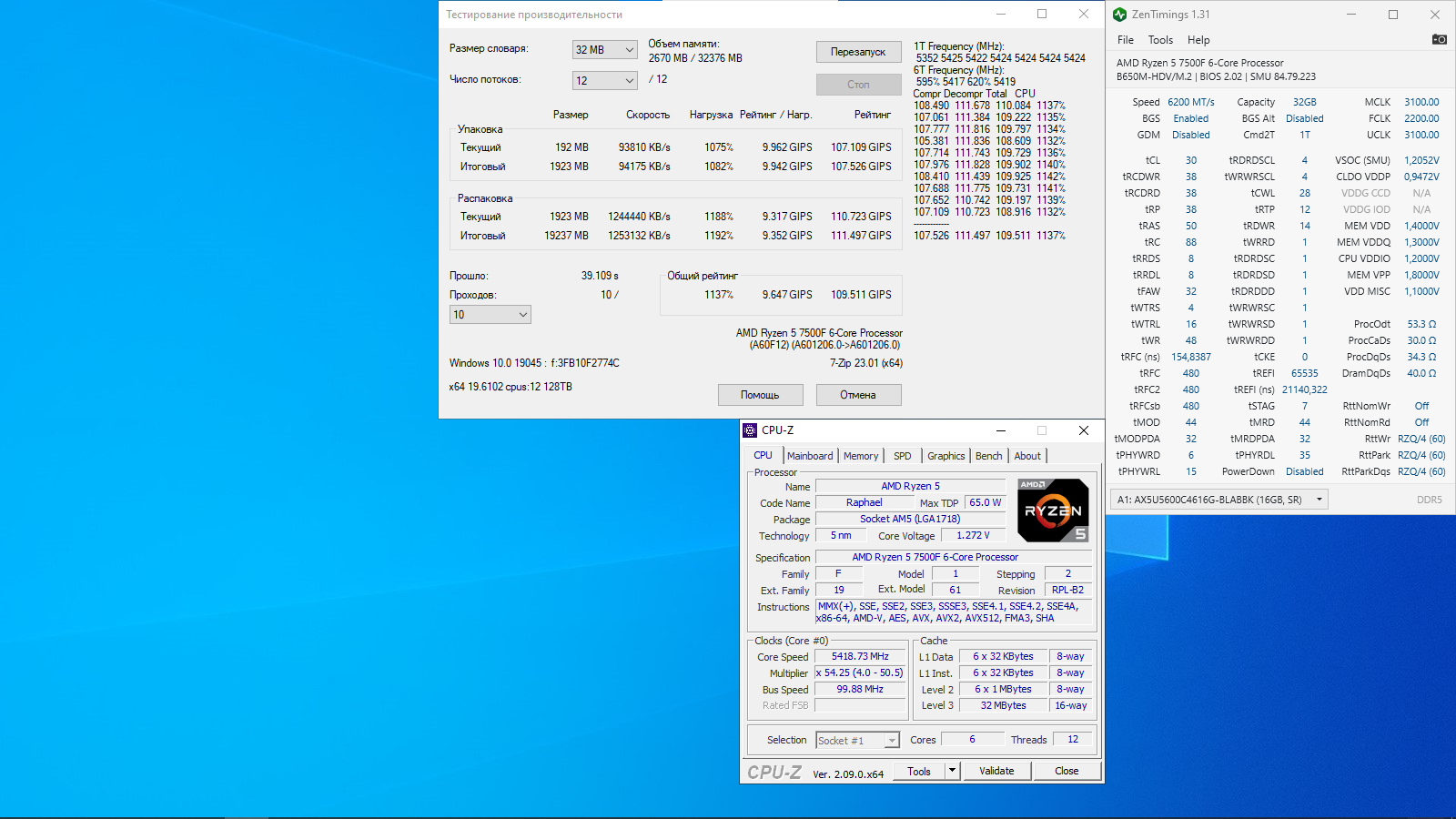Image resolution: width=1456 pixels, height=819 pixels.
Task: Click the BGS value Enabled in ZenTimings
Action: point(1191,118)
